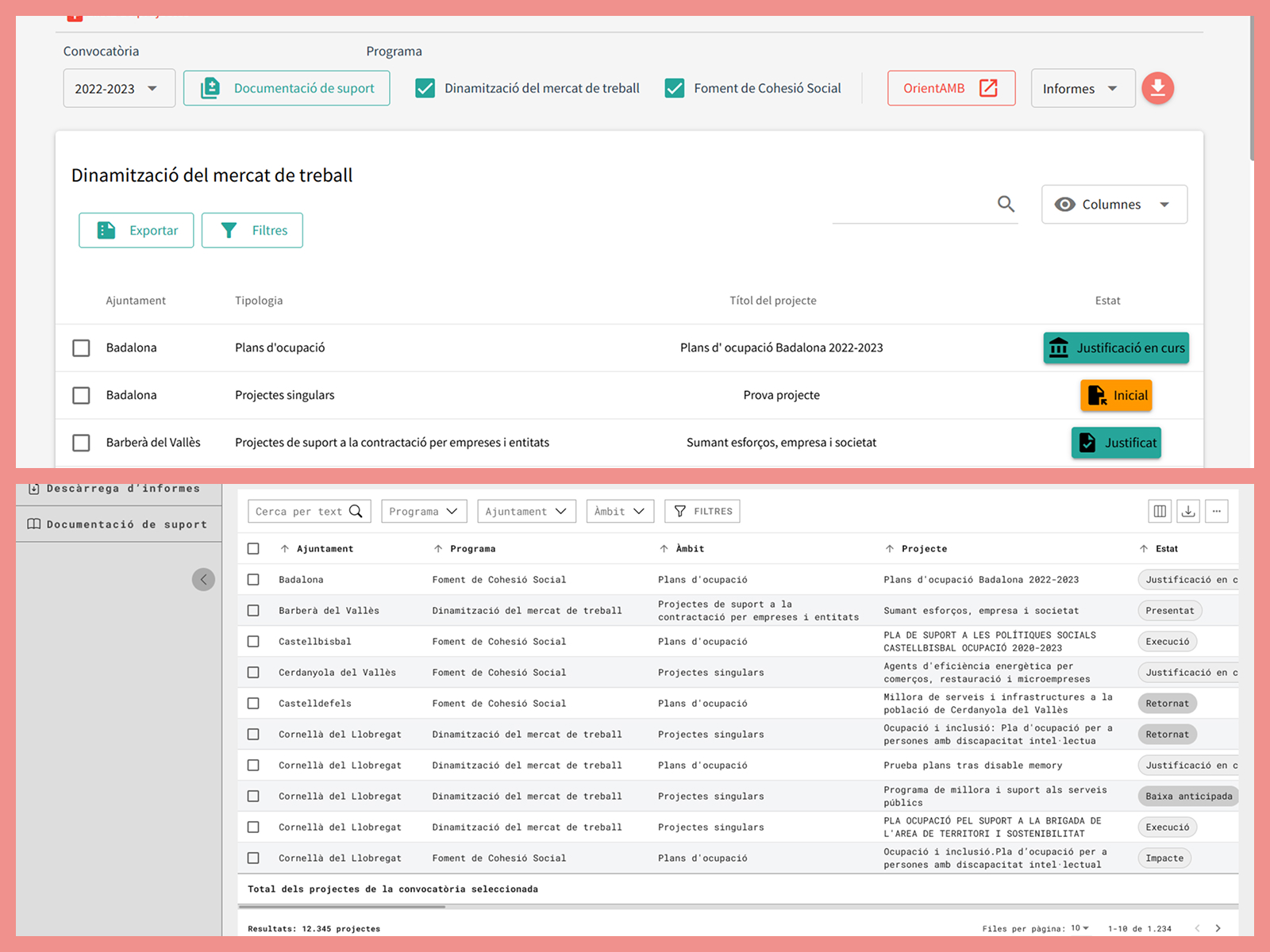
Task: Expand the Columnes dropdown
Action: tap(1114, 204)
